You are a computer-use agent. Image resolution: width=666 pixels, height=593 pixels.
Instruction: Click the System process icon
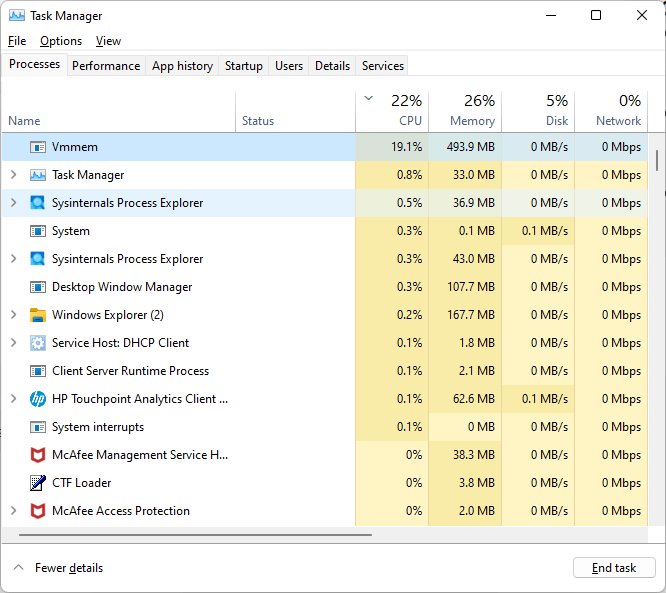click(x=38, y=231)
